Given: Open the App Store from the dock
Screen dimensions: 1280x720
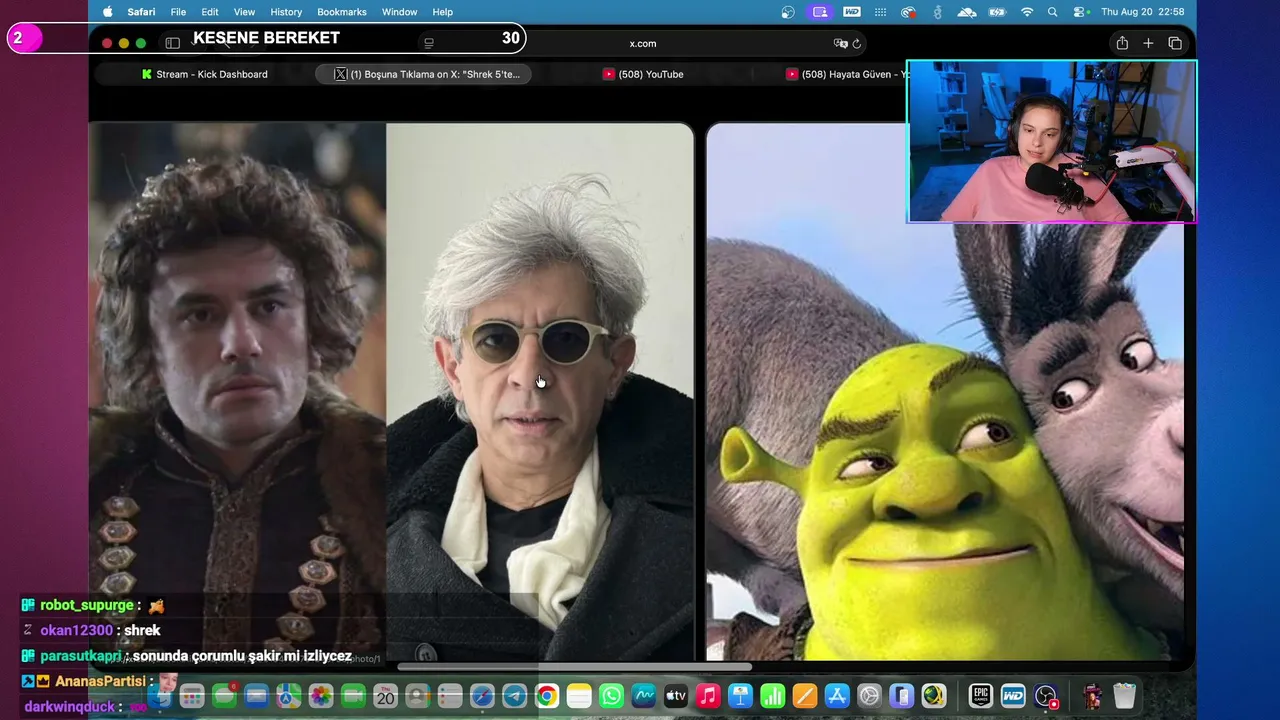Looking at the screenshot, I should point(837,696).
